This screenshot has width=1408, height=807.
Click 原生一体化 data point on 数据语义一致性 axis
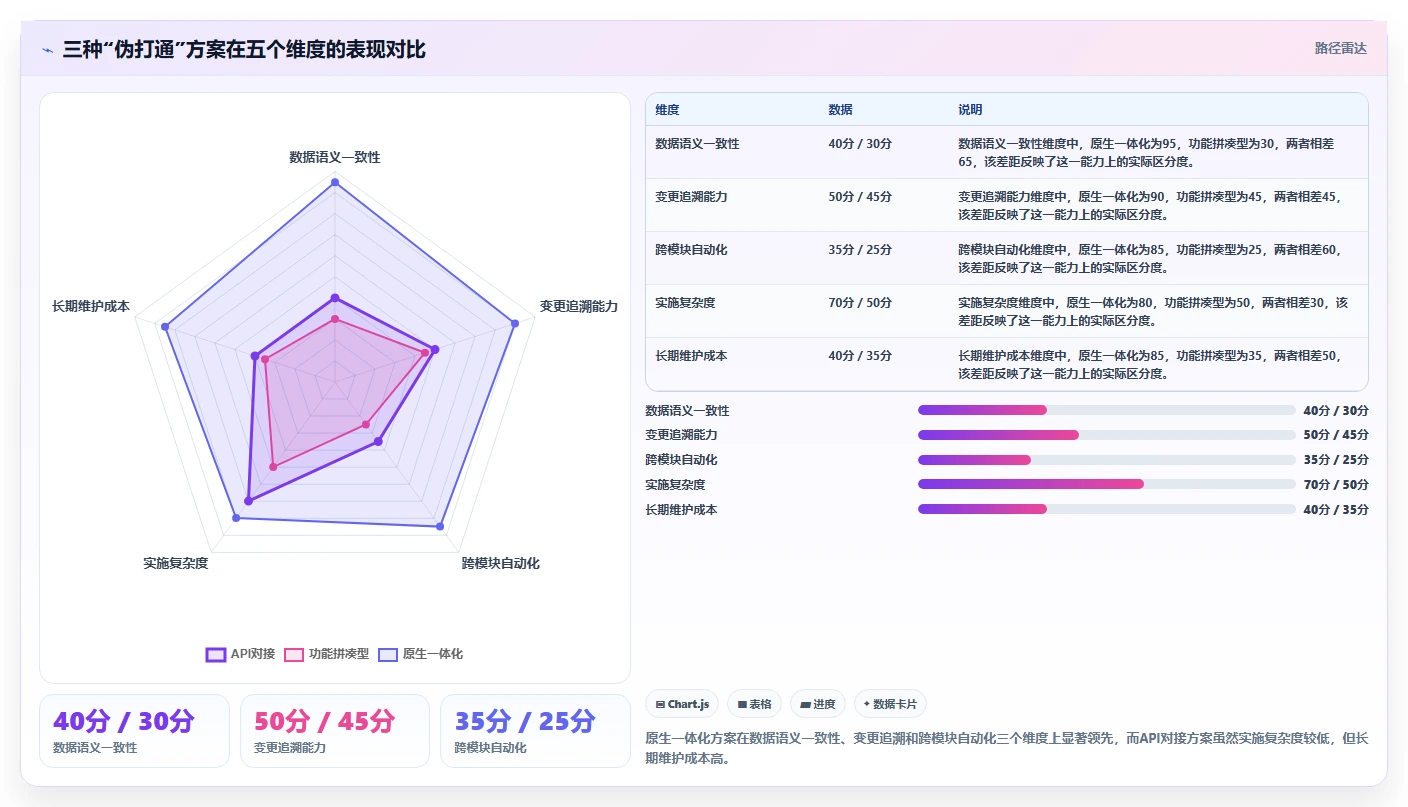335,182
